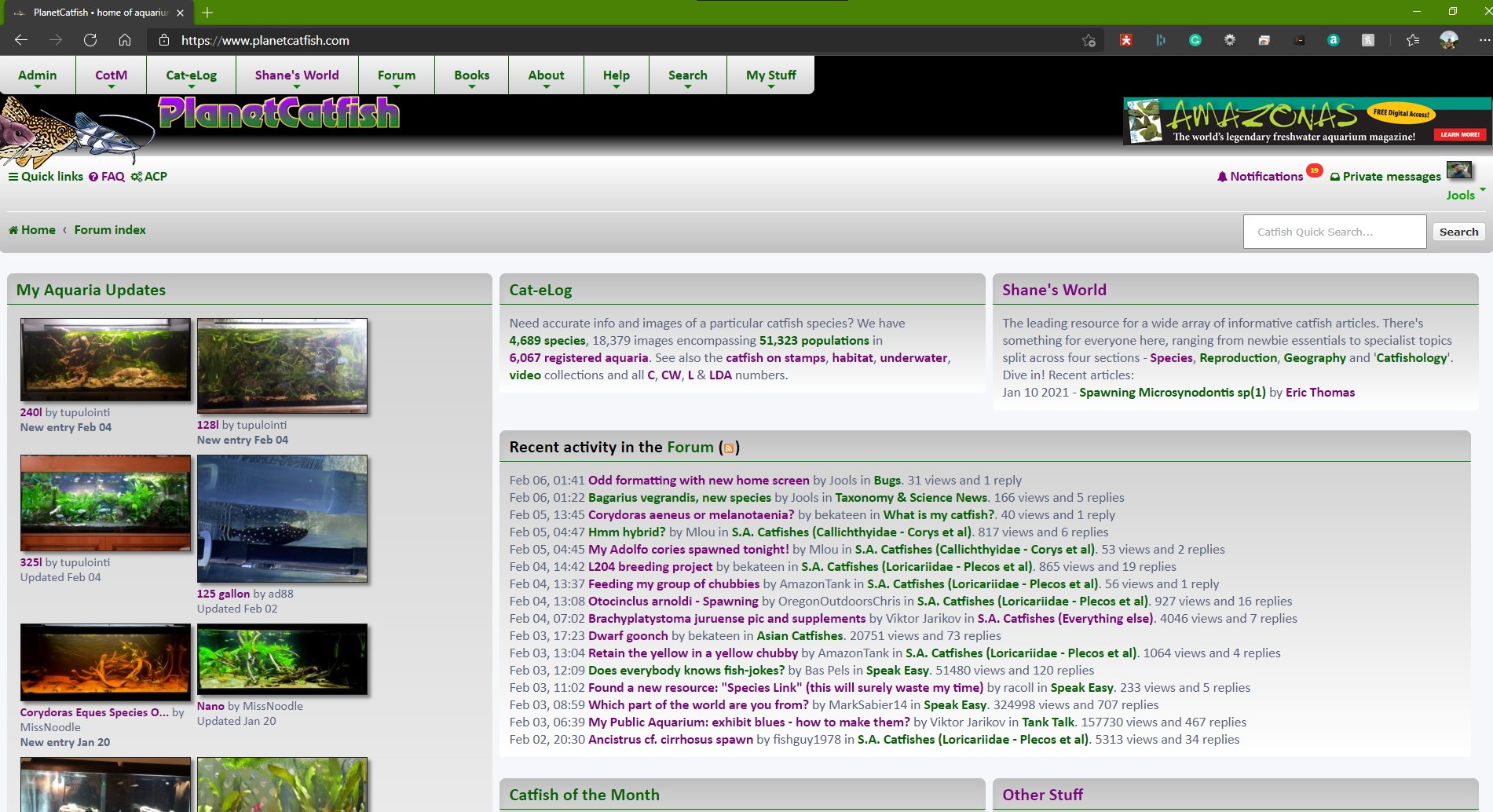The width and height of the screenshot is (1493, 812).
Task: Open the Amazonas magazine banner ad
Action: click(1307, 121)
